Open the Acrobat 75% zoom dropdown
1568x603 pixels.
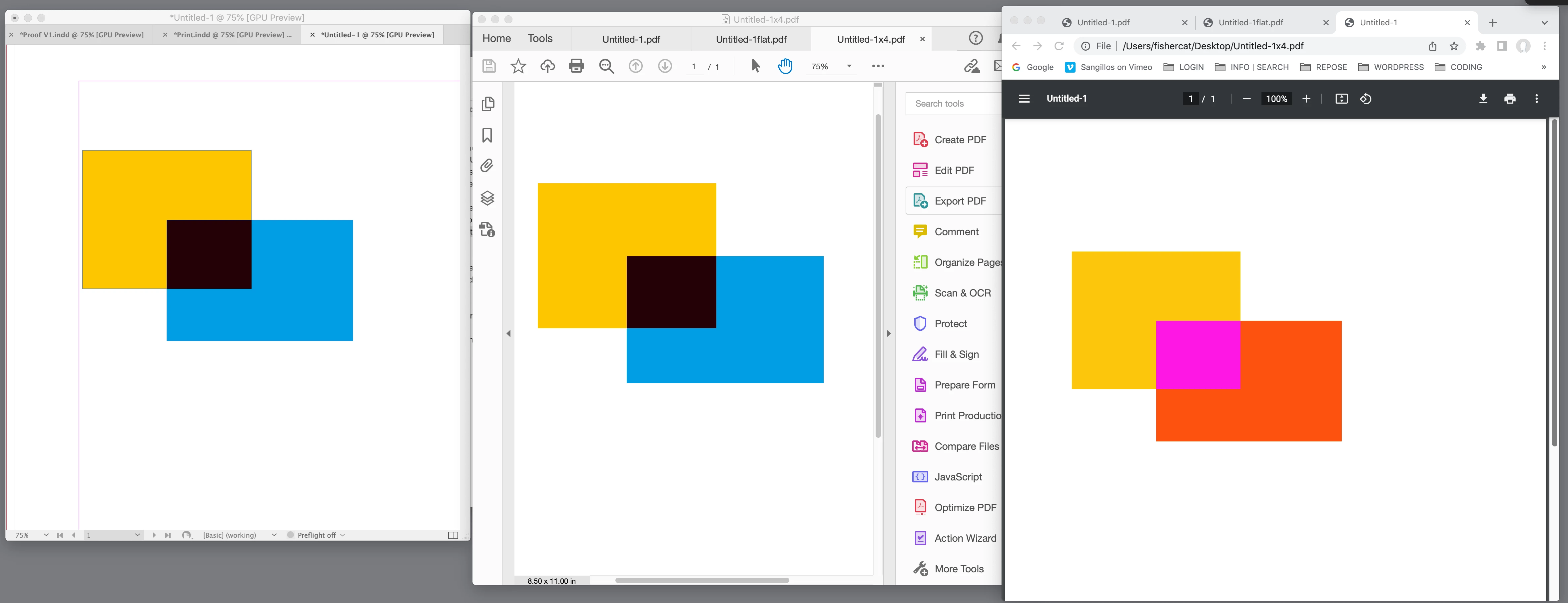click(x=849, y=66)
